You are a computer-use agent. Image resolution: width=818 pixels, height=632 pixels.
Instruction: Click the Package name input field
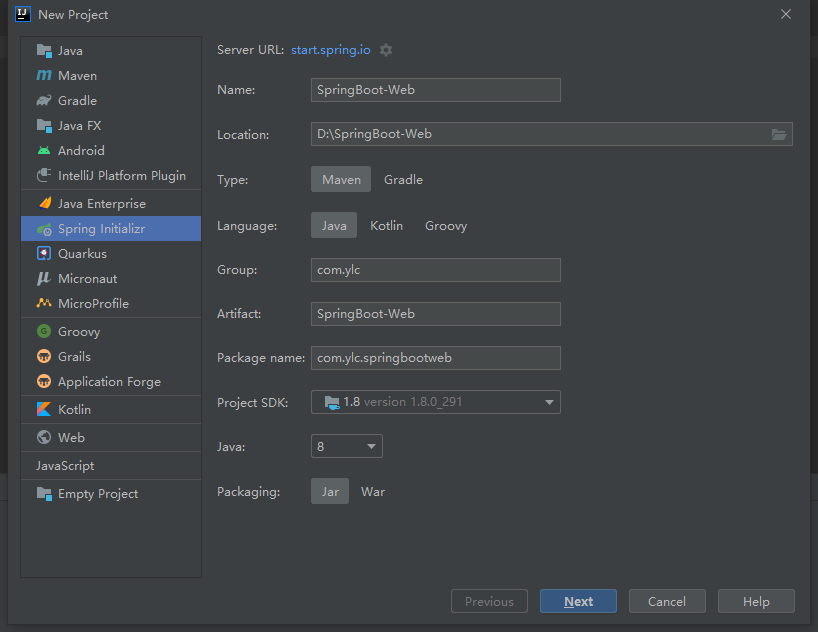436,358
